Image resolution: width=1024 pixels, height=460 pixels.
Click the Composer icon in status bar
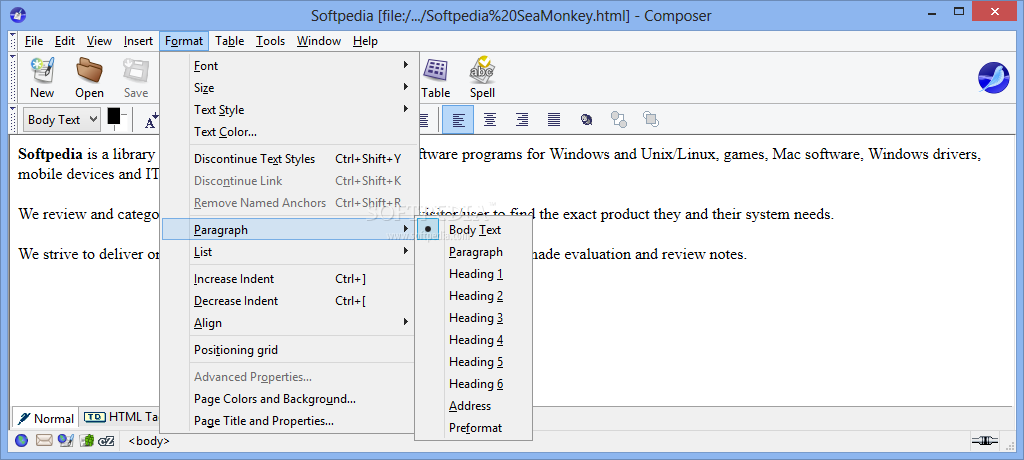tap(65, 441)
